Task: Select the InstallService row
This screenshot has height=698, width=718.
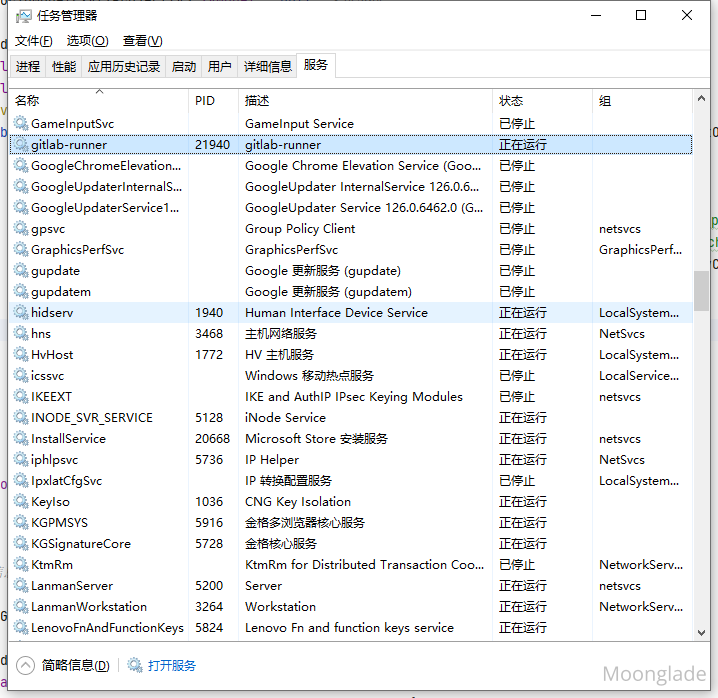Action: click(x=300, y=439)
